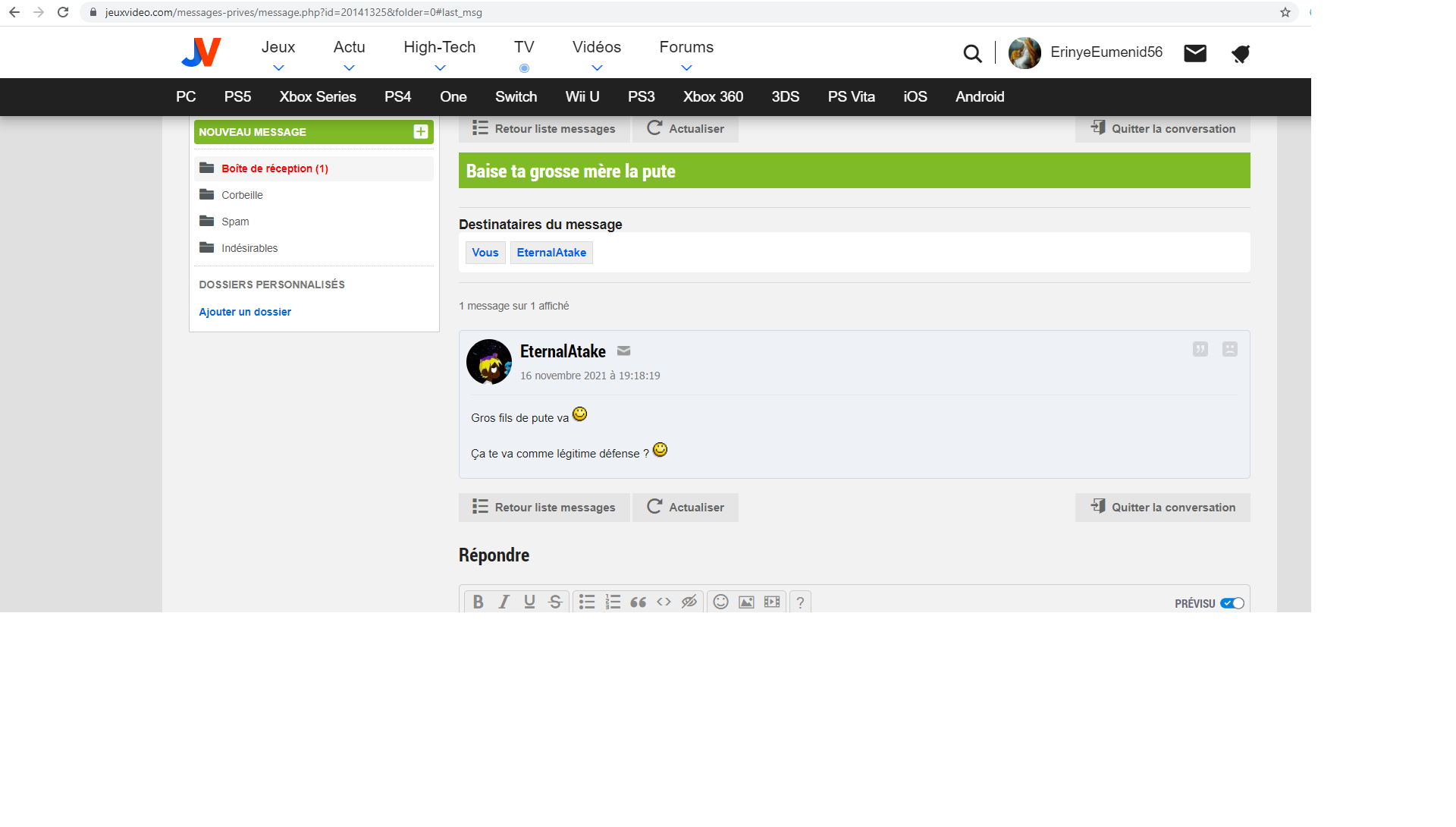Click the ErinyeEumenid56 username
This screenshot has height=827, width=1456.
pos(1106,52)
